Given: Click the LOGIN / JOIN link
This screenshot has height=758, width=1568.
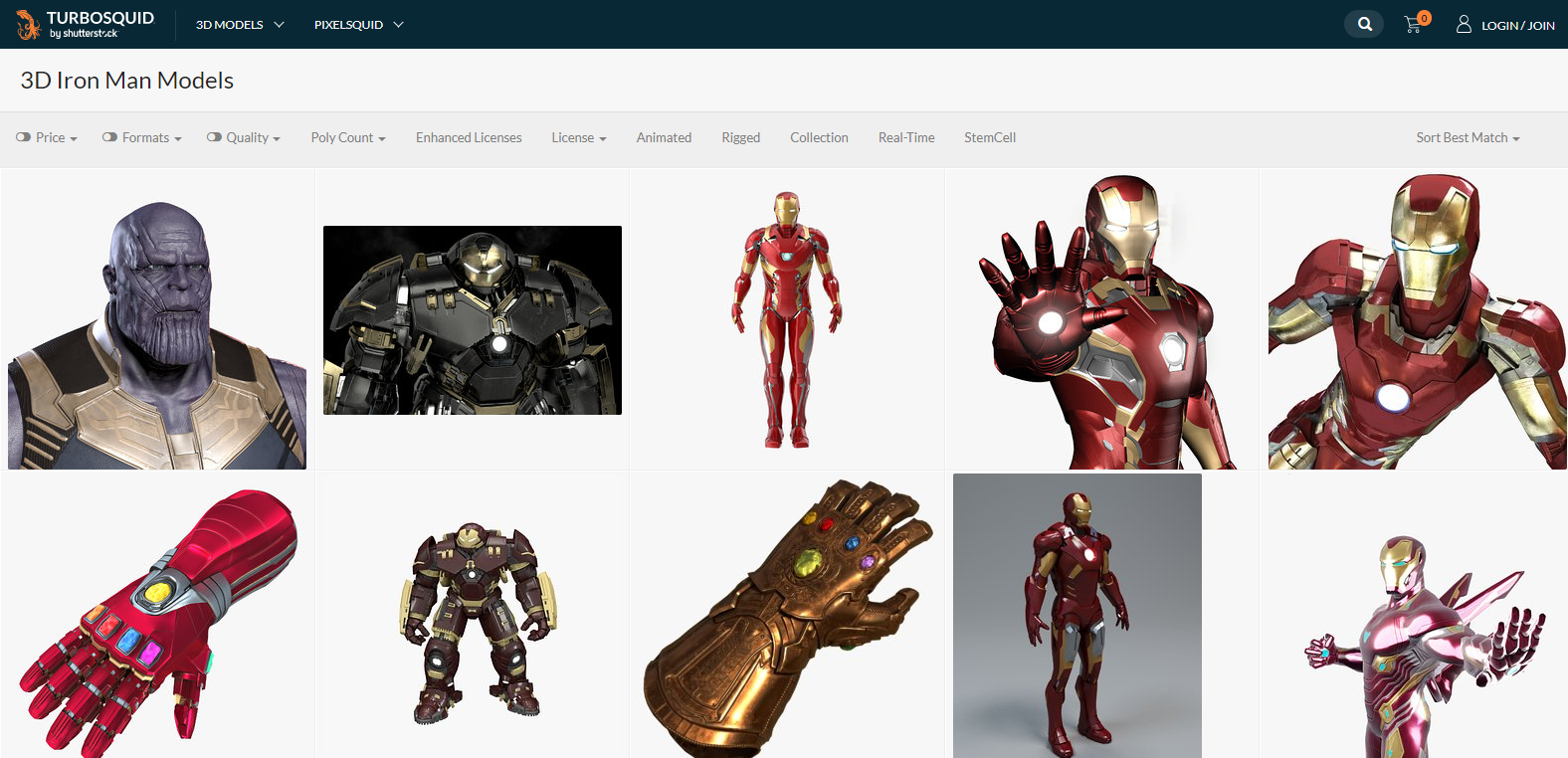Looking at the screenshot, I should click(1517, 25).
